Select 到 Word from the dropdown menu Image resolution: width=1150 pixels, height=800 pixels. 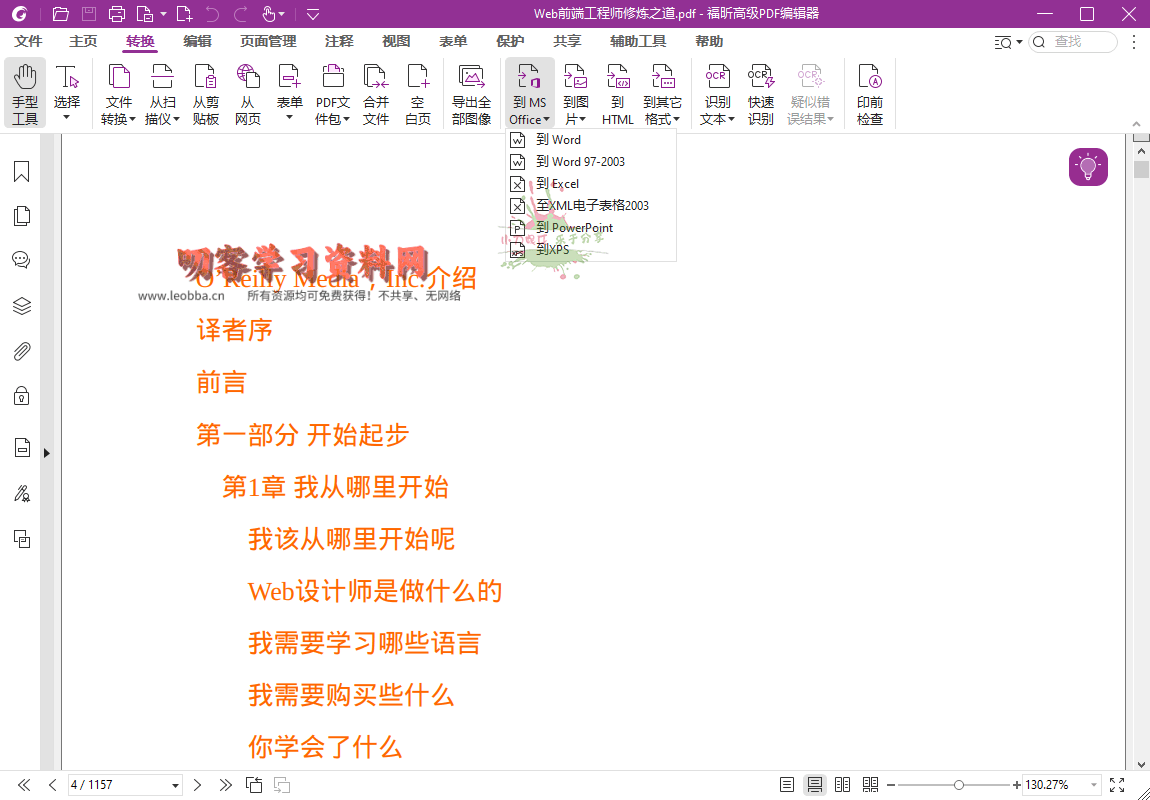558,140
